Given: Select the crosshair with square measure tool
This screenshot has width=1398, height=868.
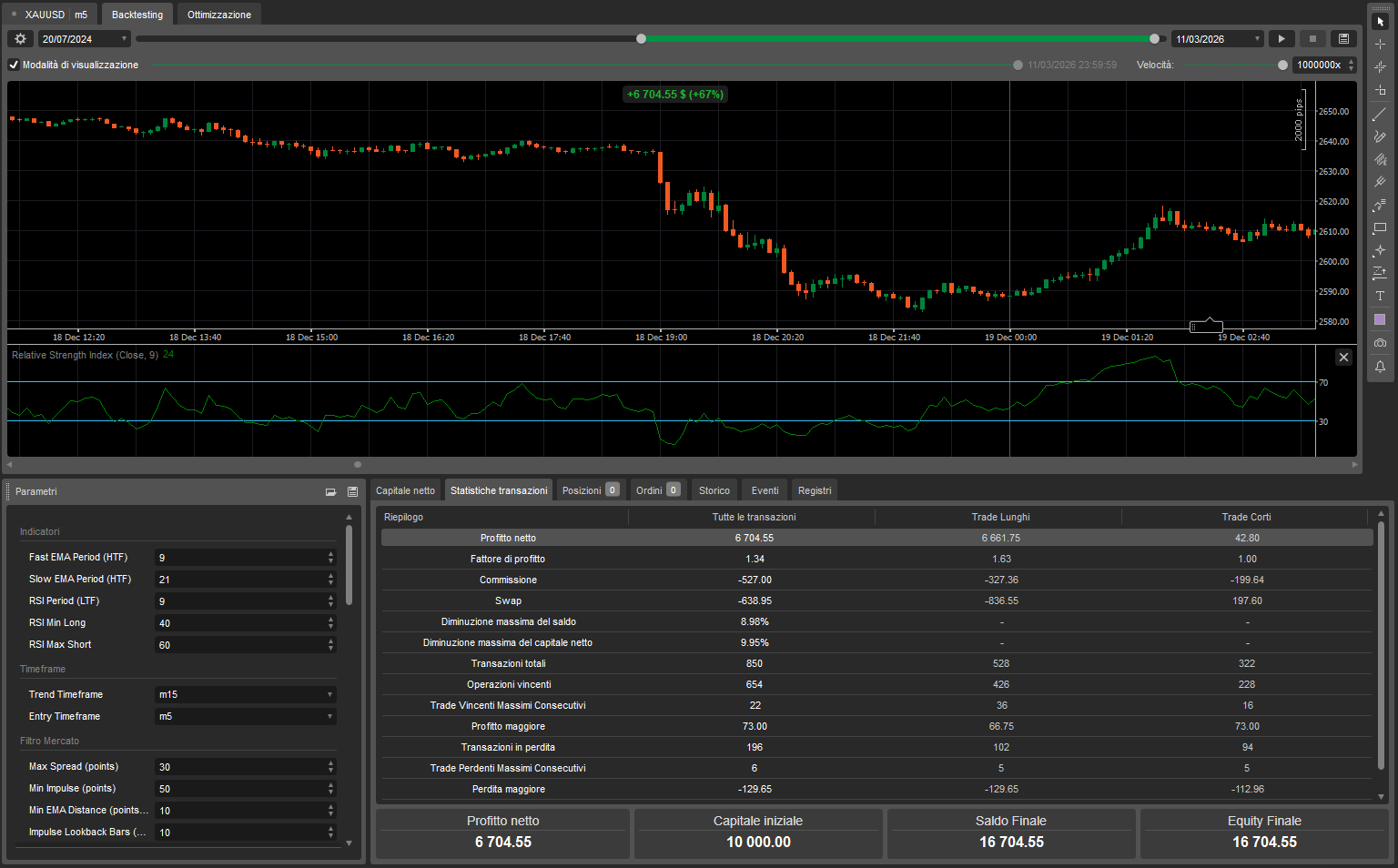Looking at the screenshot, I should point(1380,90).
